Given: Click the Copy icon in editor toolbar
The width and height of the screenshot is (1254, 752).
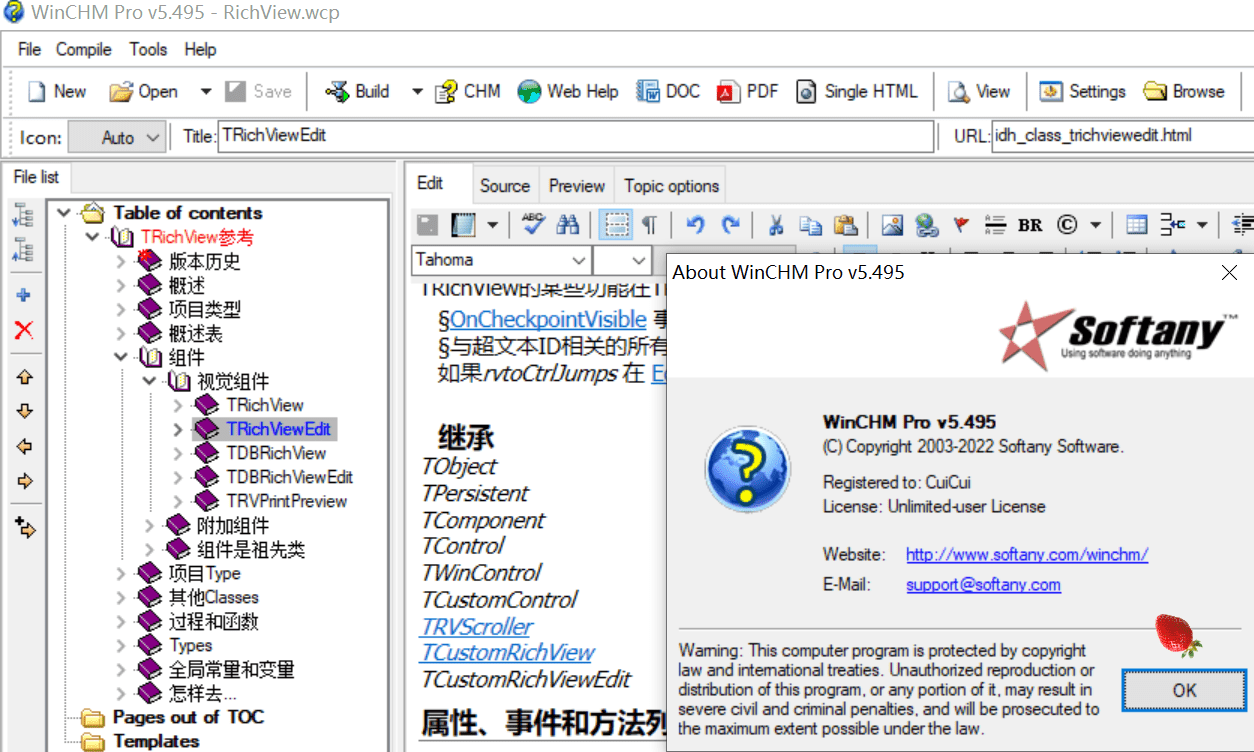Looking at the screenshot, I should coord(810,224).
